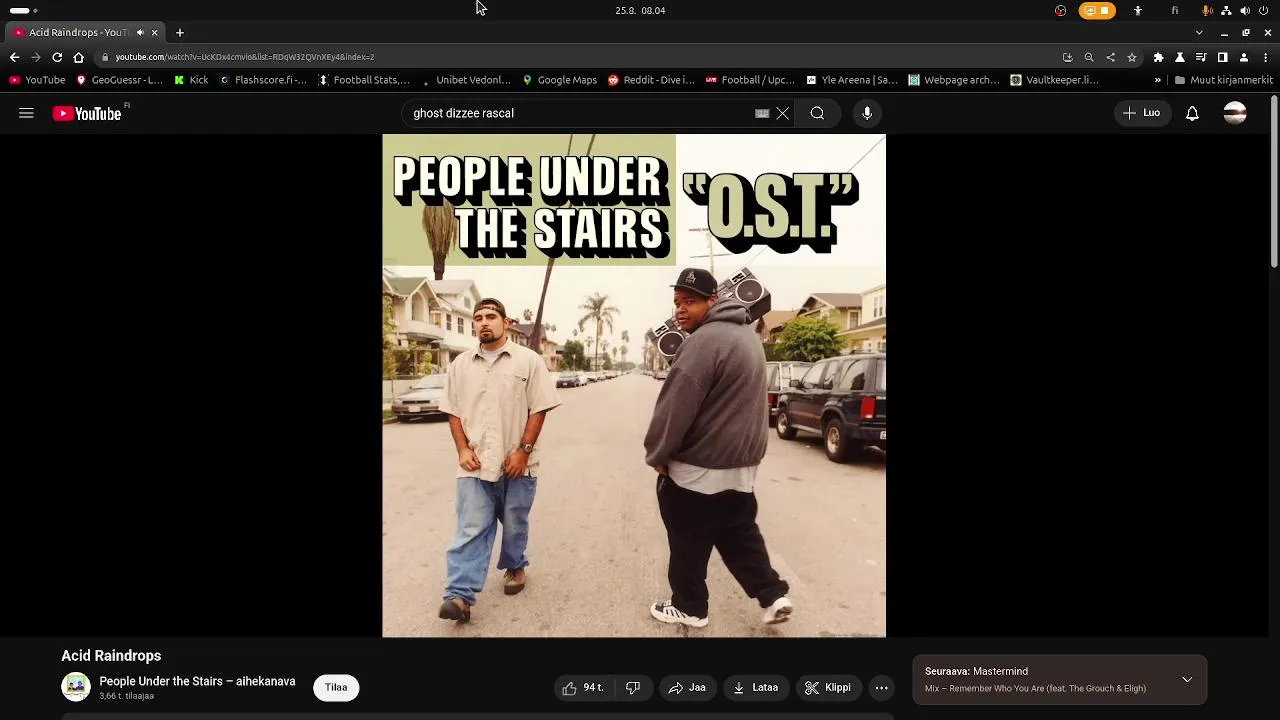This screenshot has width=1280, height=720.
Task: Open media controls in toolbar
Action: 1201,57
